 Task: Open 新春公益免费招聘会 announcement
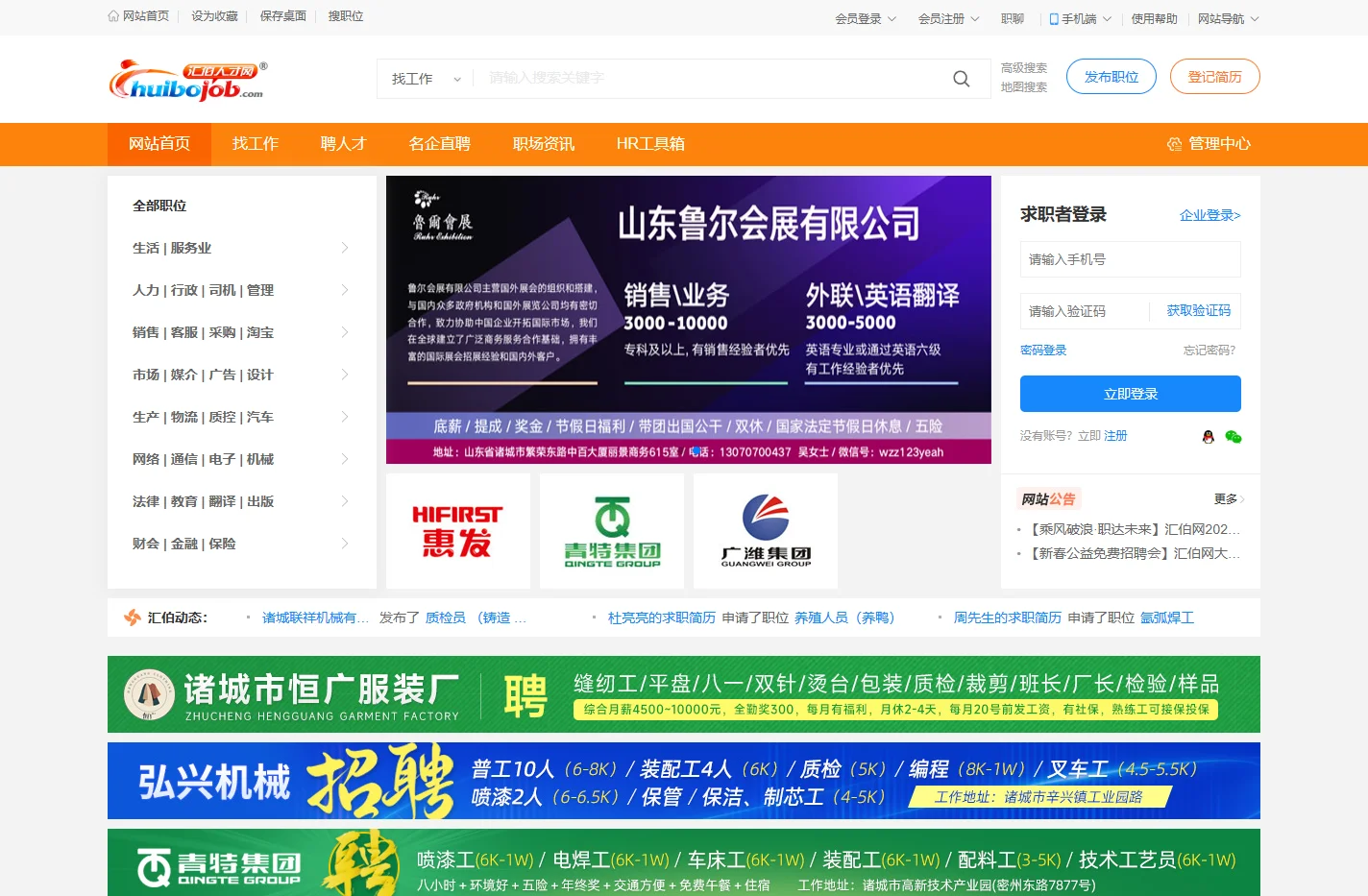pos(1135,553)
